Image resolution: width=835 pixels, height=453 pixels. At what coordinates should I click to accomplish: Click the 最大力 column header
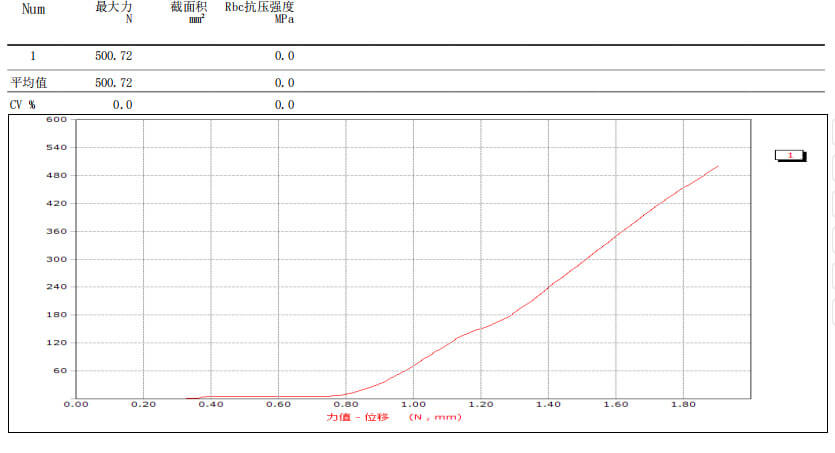click(113, 7)
